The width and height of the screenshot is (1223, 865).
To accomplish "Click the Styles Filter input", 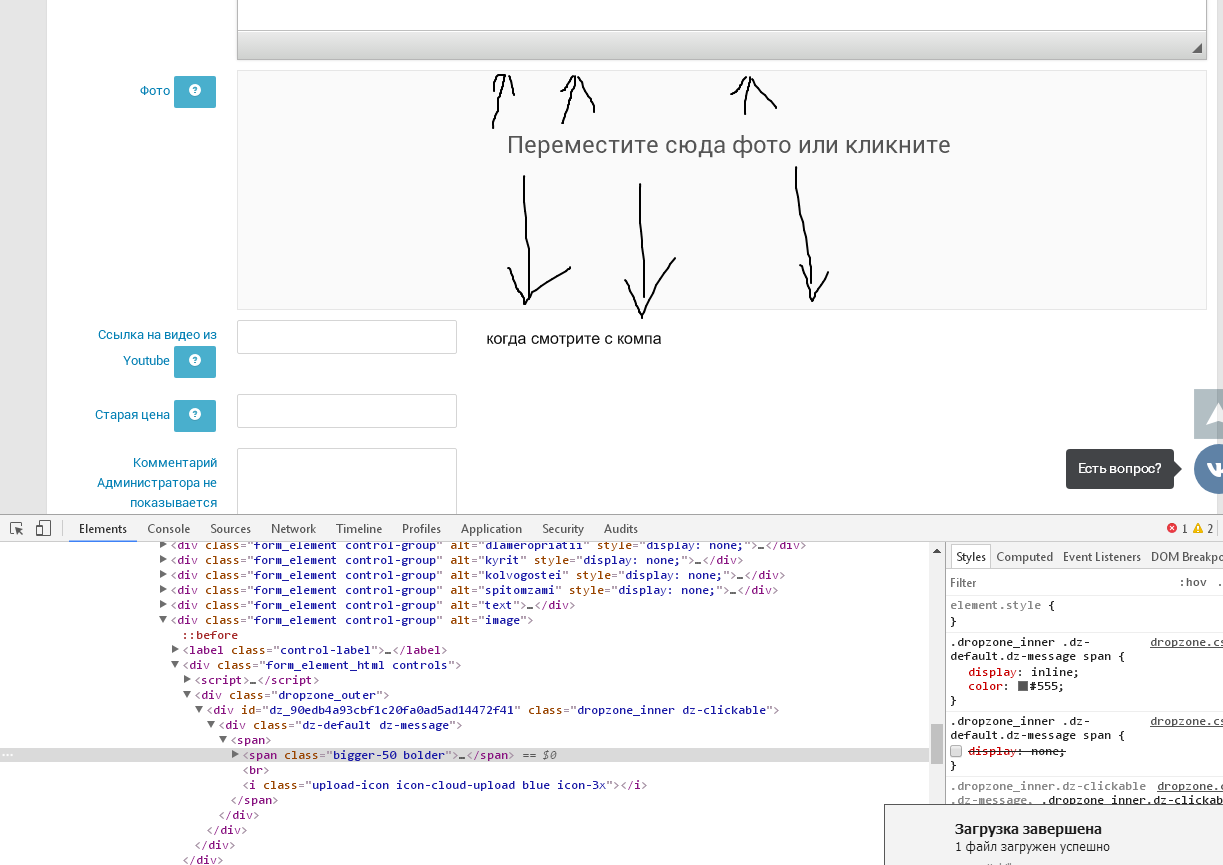I will (1060, 582).
